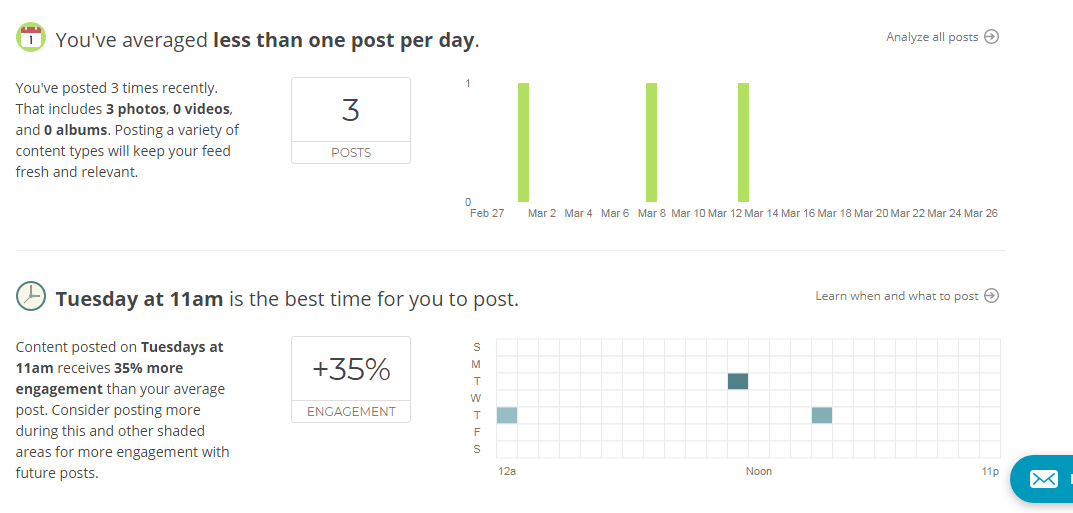Follow the Learn when and what to post link

pyautogui.click(x=897, y=296)
